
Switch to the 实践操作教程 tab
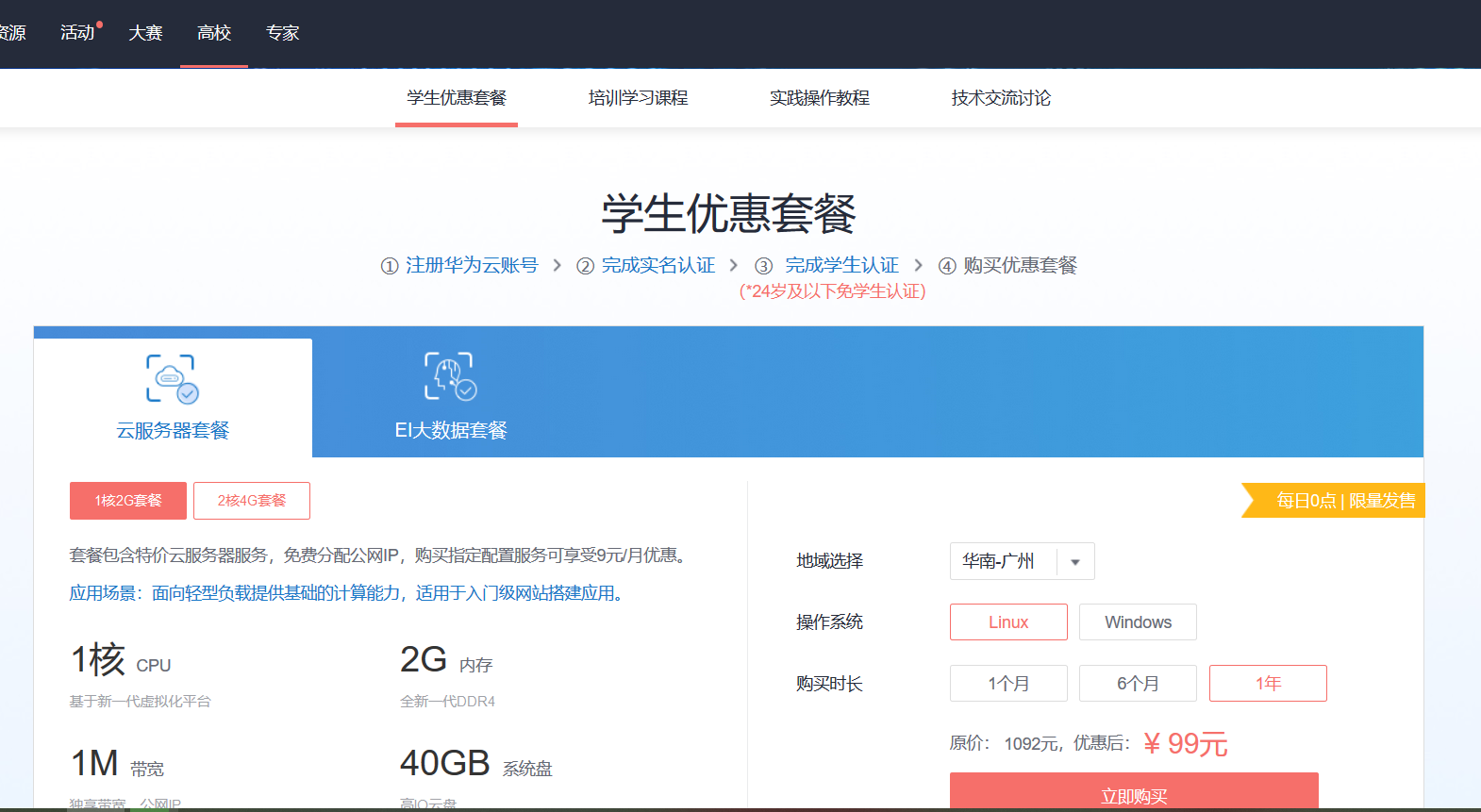[819, 98]
